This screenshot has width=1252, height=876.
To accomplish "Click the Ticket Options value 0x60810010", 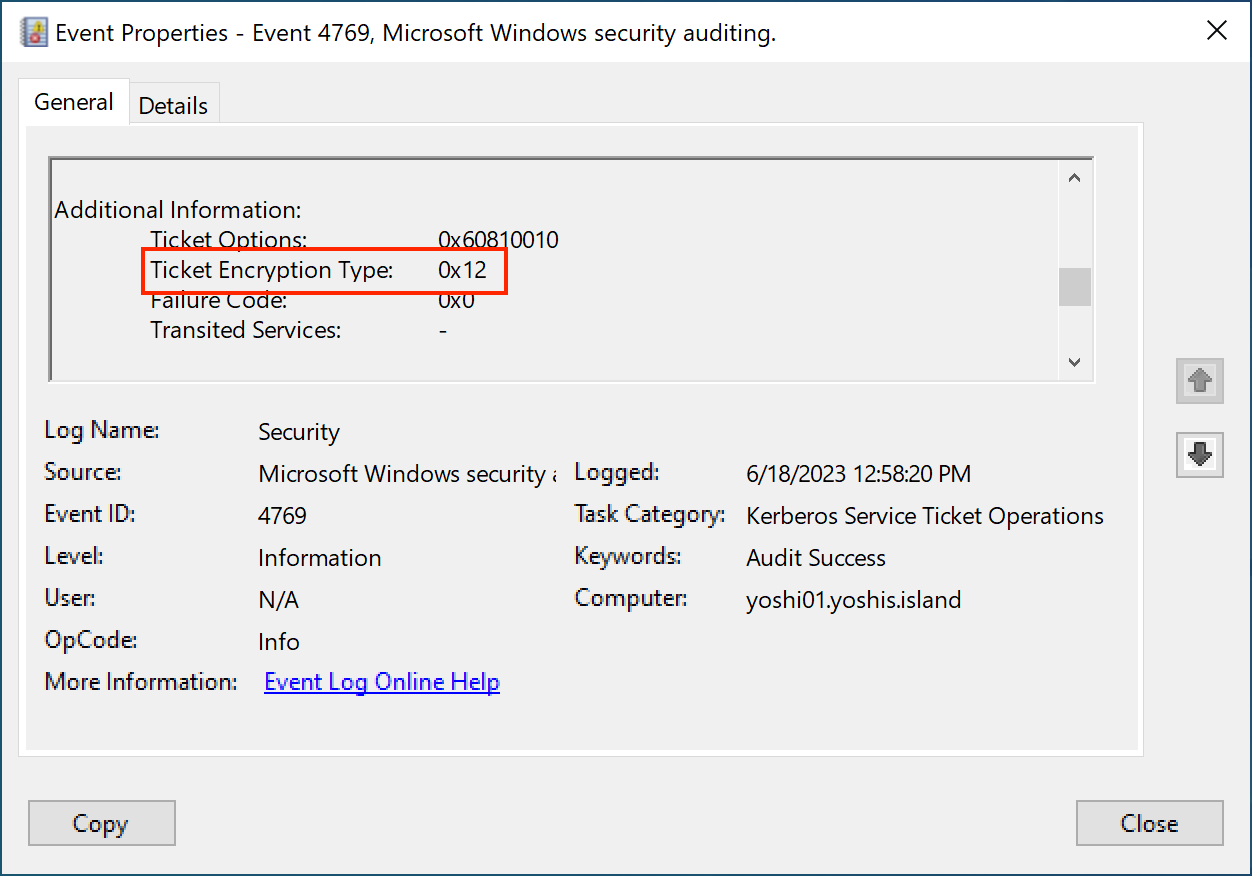I will pyautogui.click(x=498, y=240).
